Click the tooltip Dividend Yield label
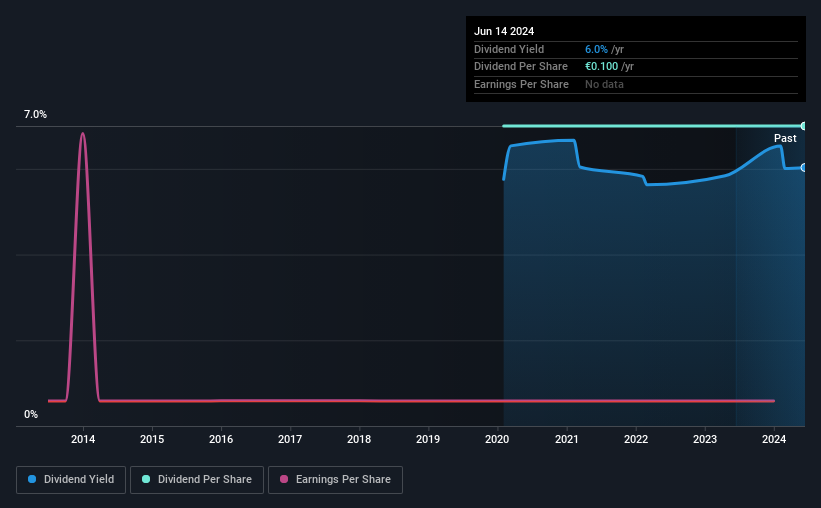 point(509,49)
